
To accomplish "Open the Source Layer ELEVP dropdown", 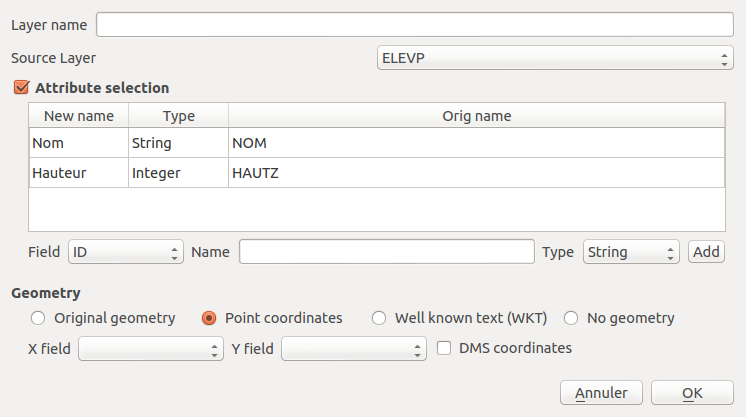I will 555,58.
